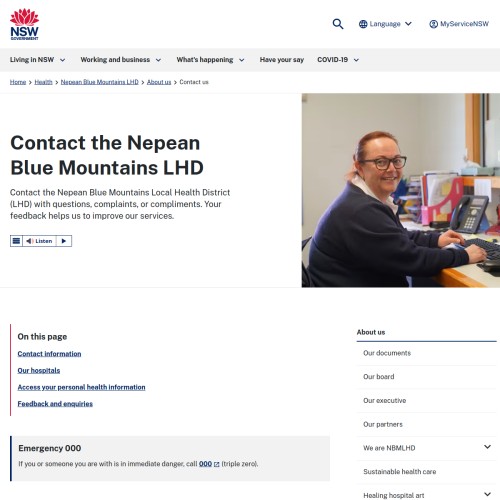Expand the What's happening menu

click(x=210, y=60)
